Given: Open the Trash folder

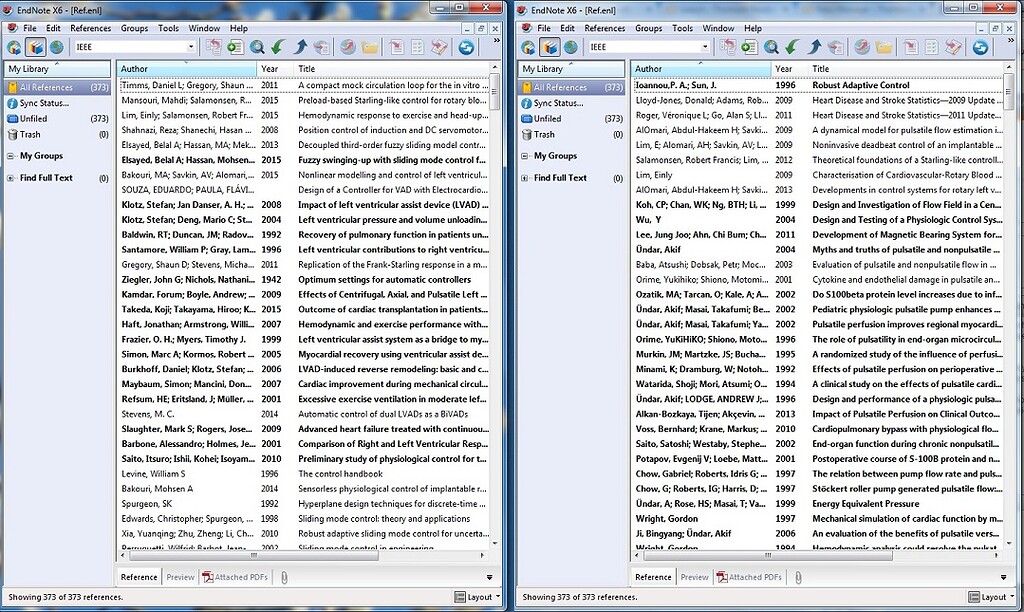Looking at the screenshot, I should click(40, 132).
